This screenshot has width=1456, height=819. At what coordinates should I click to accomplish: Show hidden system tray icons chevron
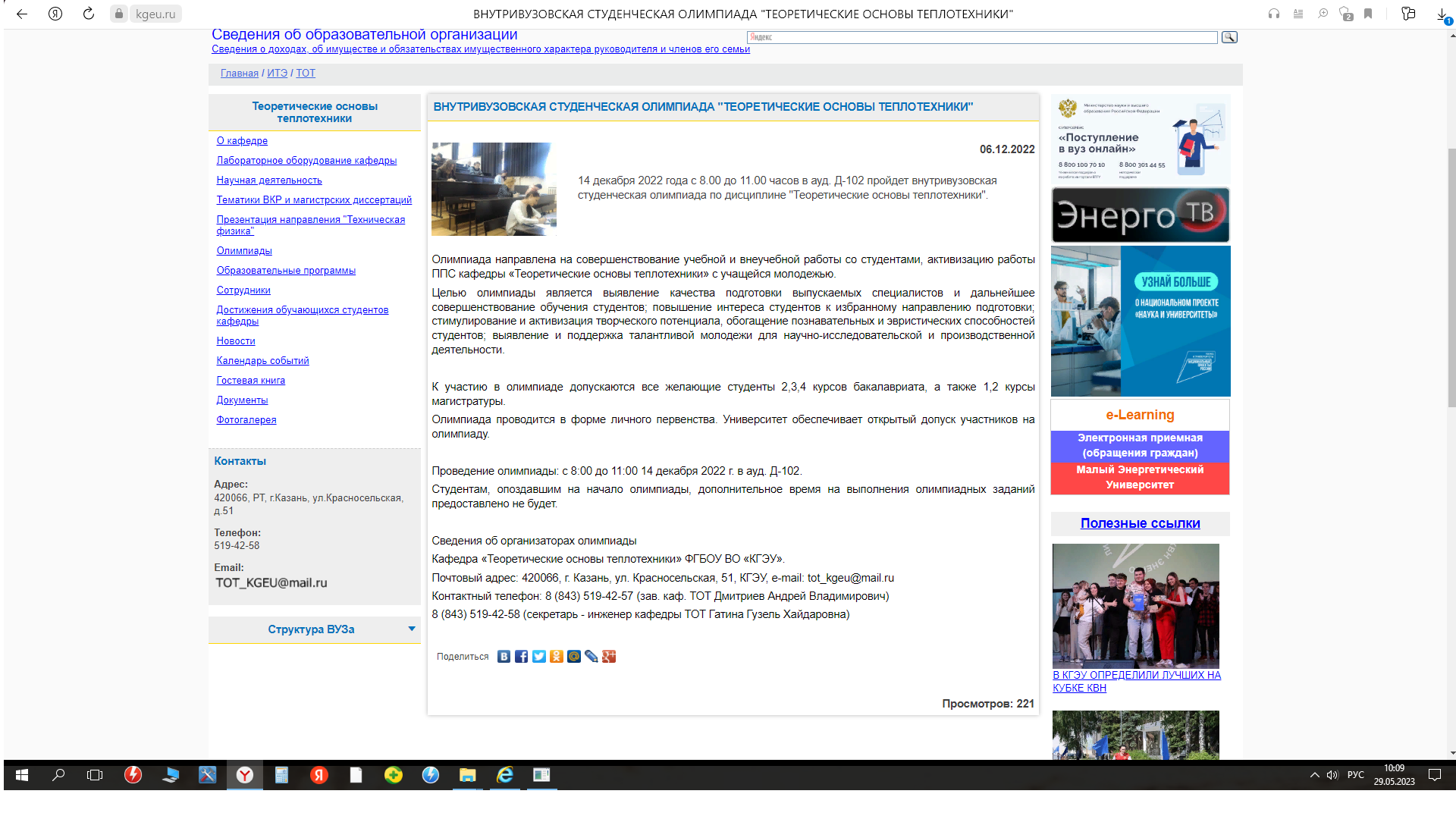pyautogui.click(x=1314, y=775)
